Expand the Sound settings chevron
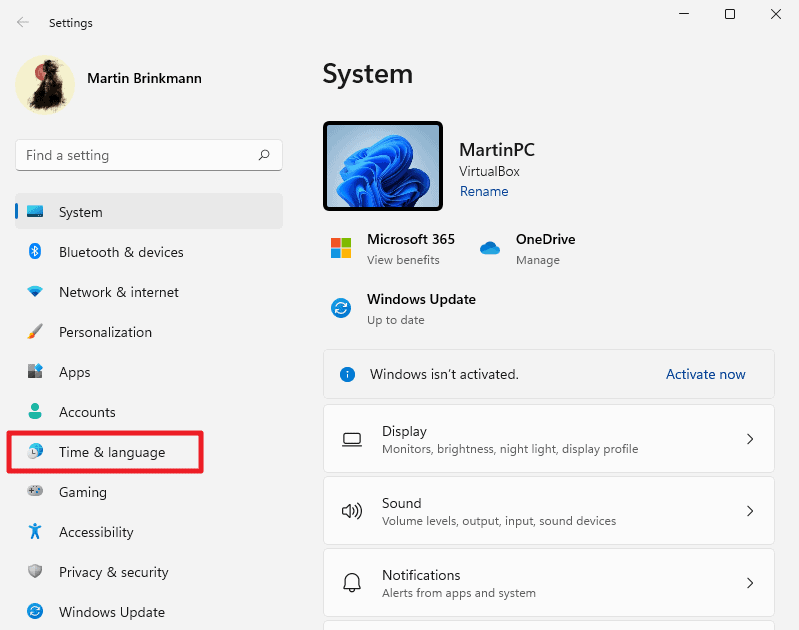 (750, 511)
